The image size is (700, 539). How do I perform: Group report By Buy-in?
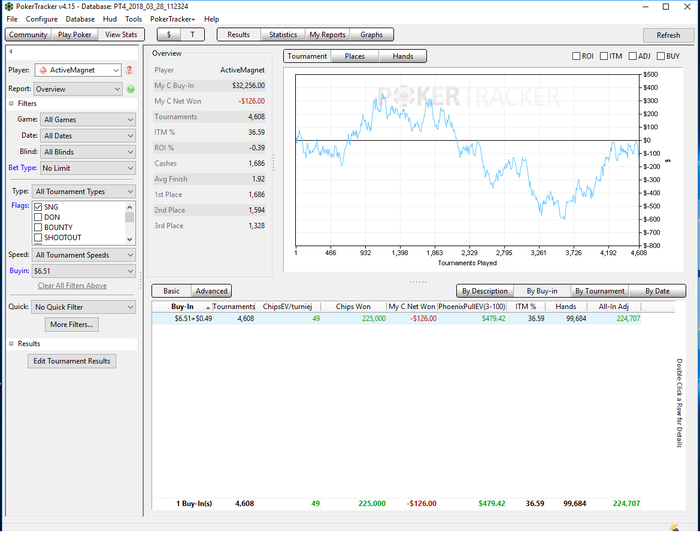point(542,291)
